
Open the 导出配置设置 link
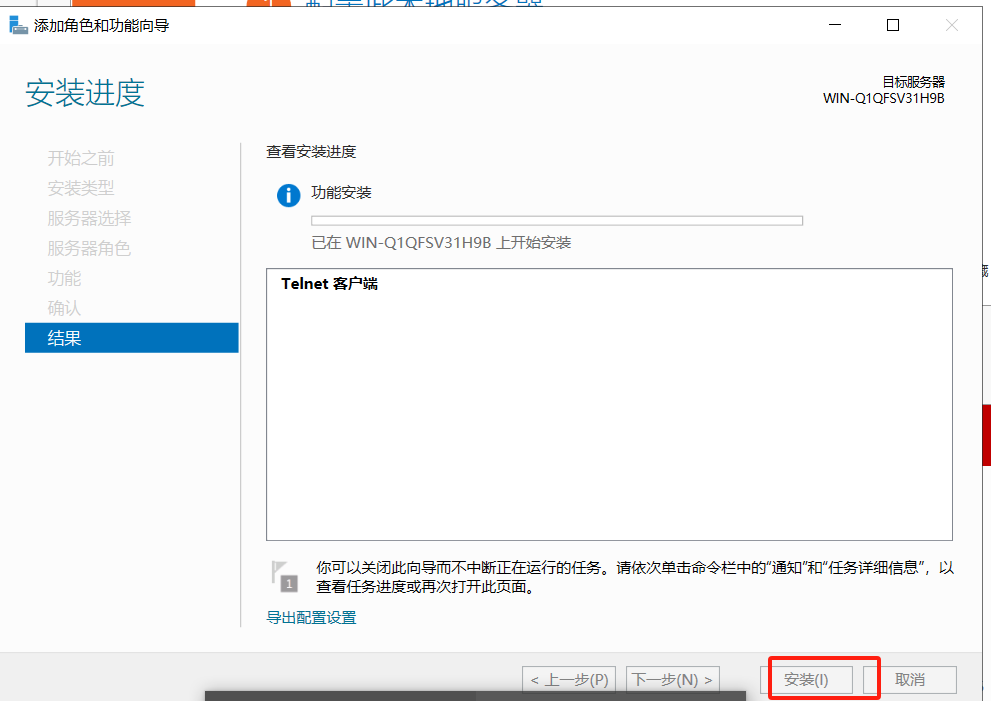coord(311,618)
